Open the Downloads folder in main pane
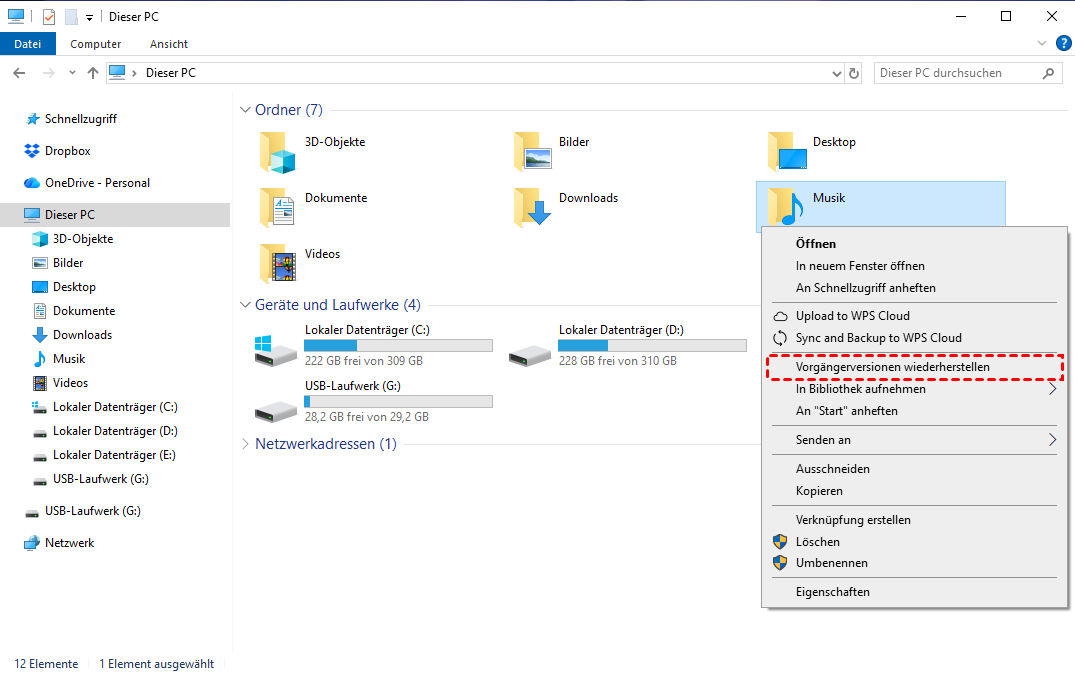The image size is (1075, 676). (x=533, y=207)
